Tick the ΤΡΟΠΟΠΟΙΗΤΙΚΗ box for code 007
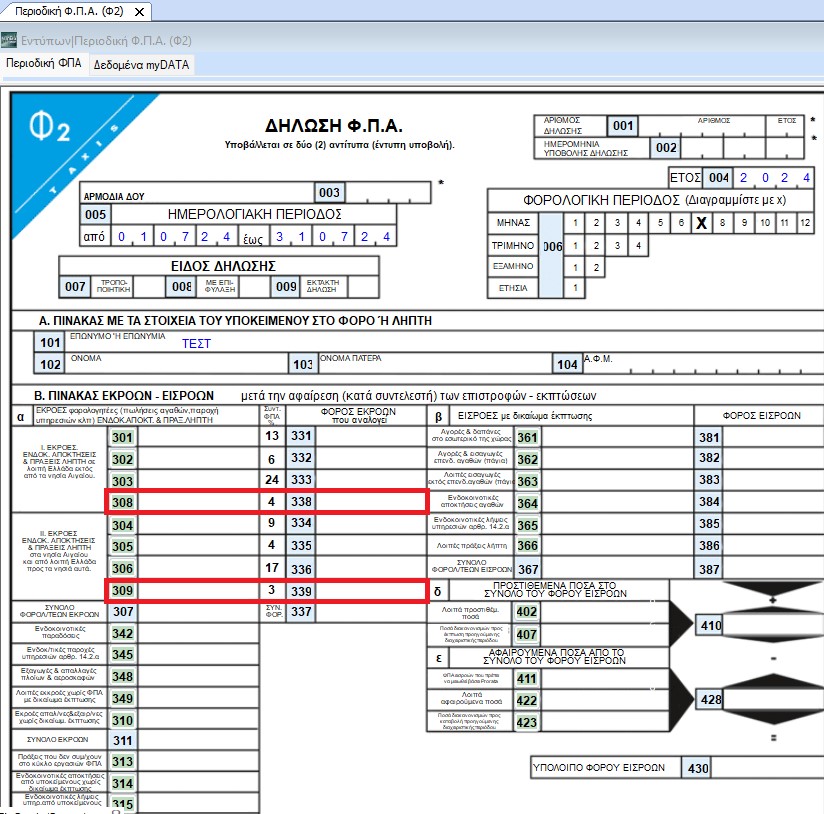Image resolution: width=824 pixels, height=814 pixels. coord(148,286)
